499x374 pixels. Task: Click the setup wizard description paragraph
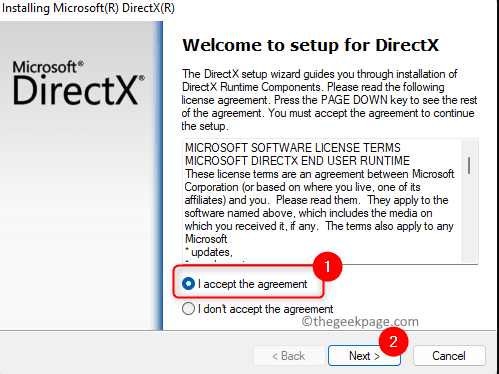(x=329, y=100)
